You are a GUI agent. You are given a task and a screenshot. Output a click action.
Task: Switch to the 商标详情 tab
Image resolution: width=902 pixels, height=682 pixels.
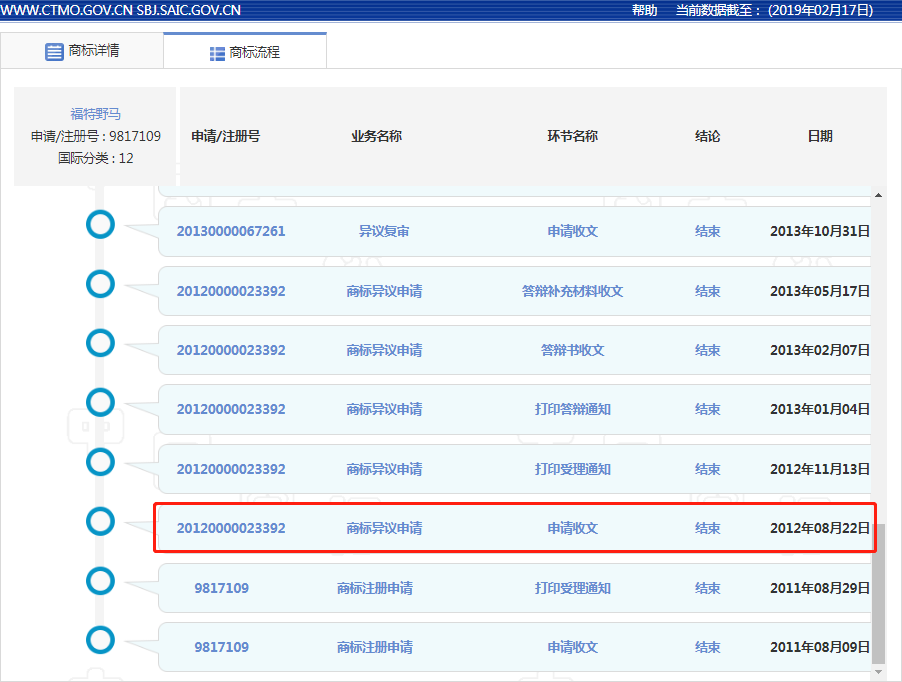tap(82, 51)
